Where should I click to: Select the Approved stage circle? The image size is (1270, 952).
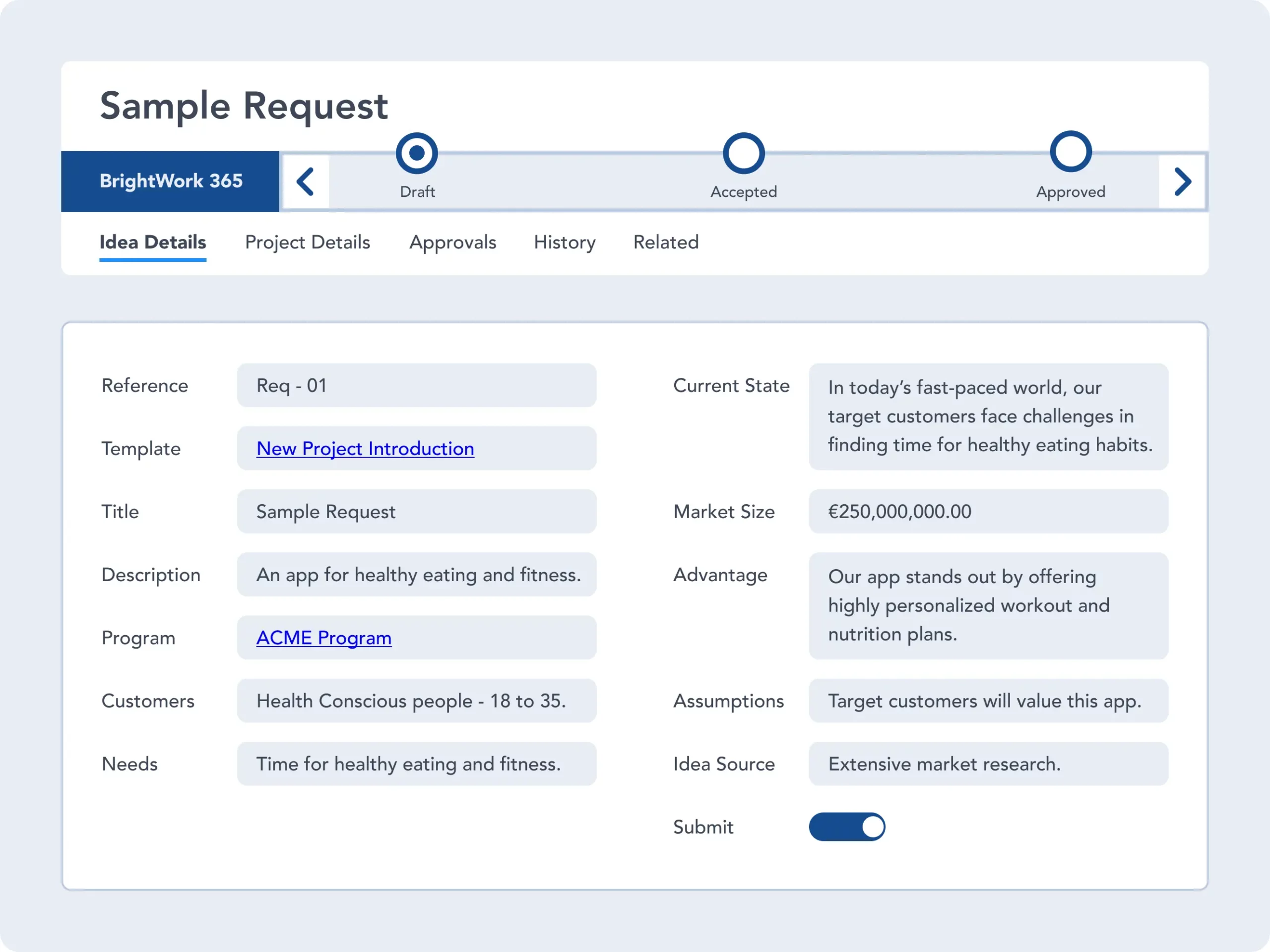[1070, 152]
